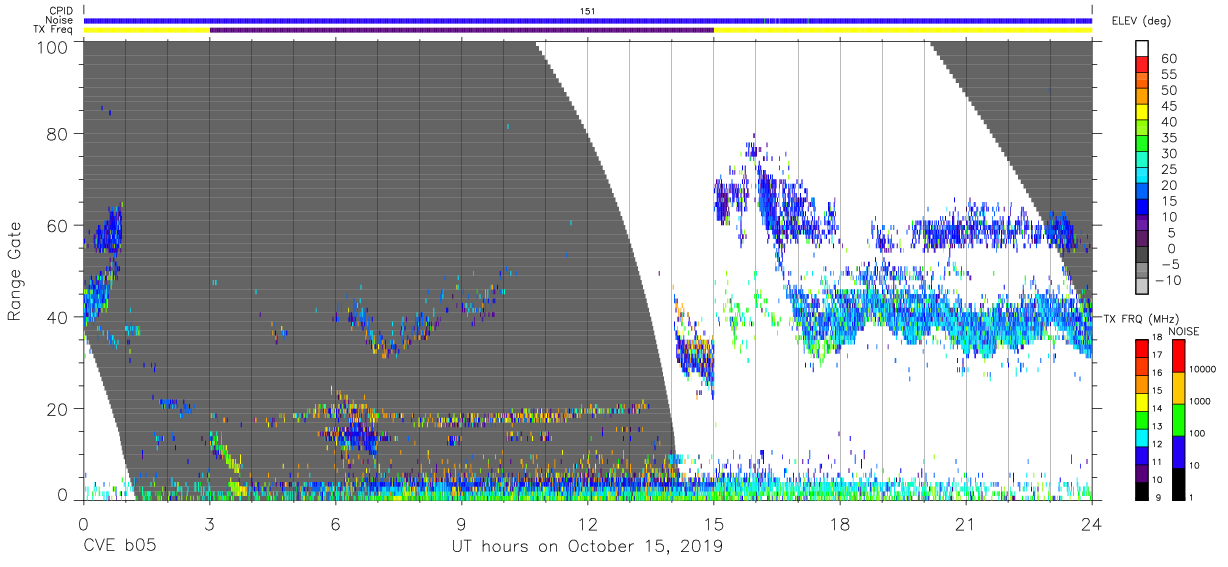The image size is (1228, 567).
Task: Click the 80 tick on the Range Gate axis
Action: 60,133
